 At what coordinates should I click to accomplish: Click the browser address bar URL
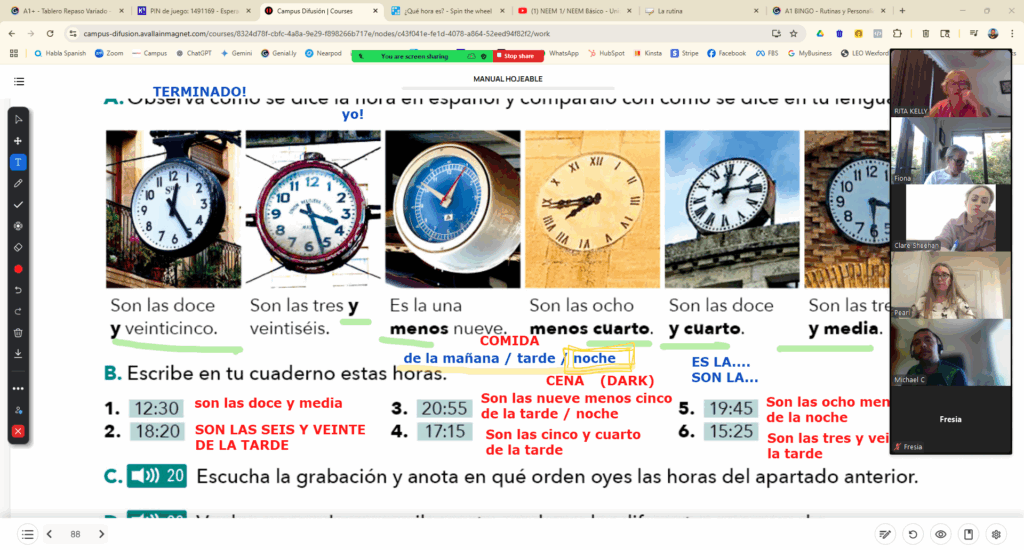pos(316,33)
